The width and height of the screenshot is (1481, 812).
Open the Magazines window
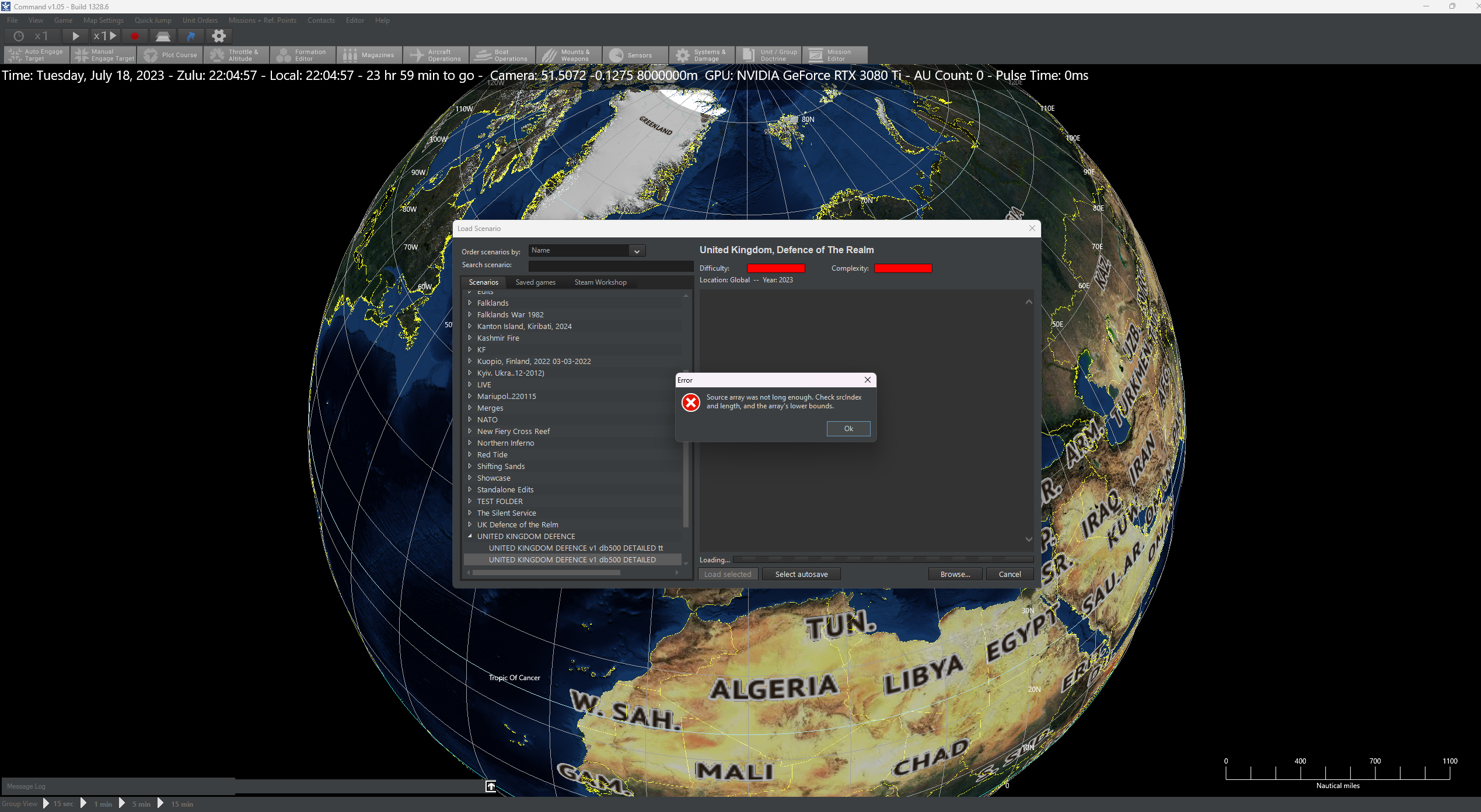(369, 55)
